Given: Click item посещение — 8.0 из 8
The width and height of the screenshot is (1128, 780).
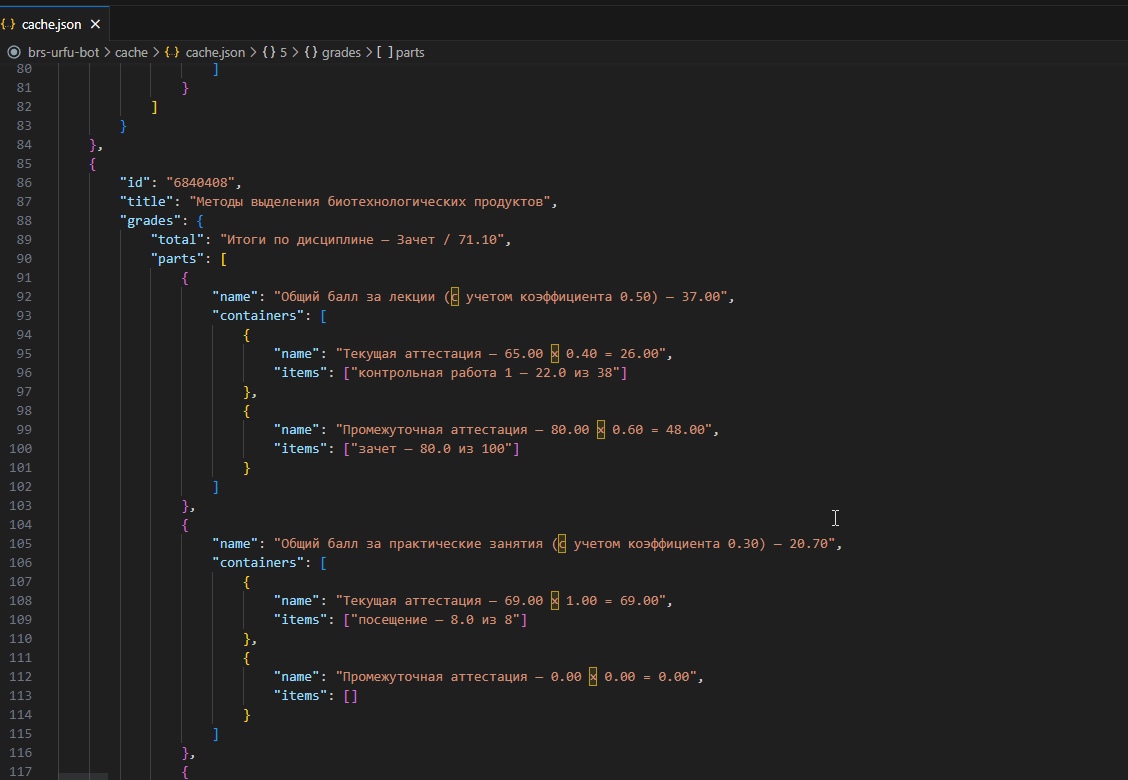Looking at the screenshot, I should (435, 620).
